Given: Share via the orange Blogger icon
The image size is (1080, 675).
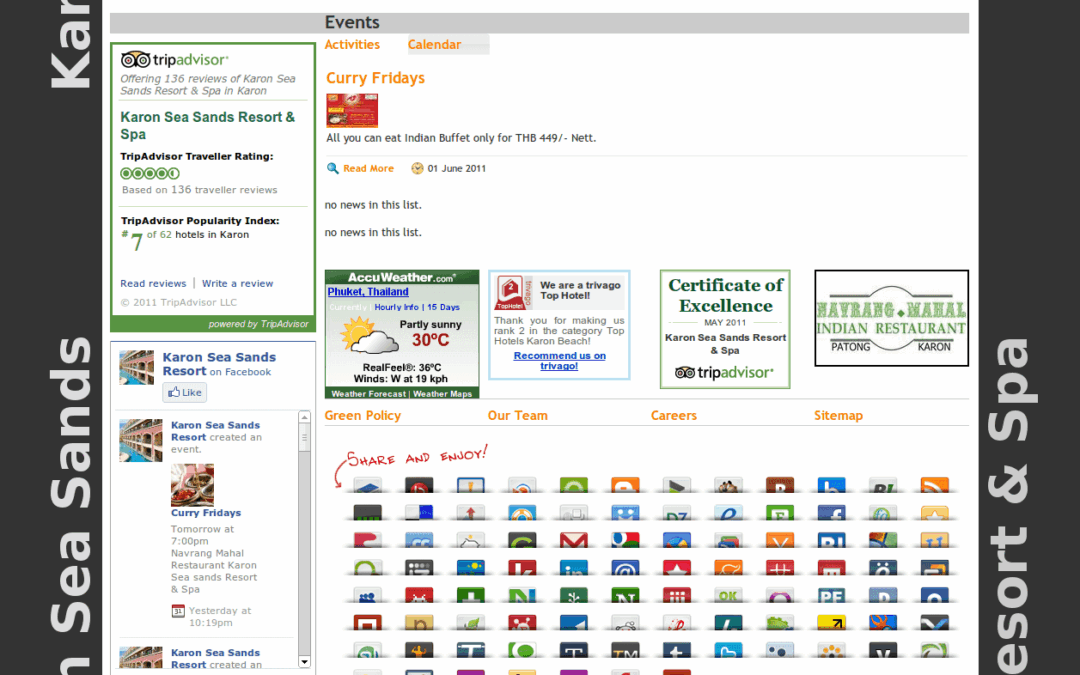Looking at the screenshot, I should pos(625,486).
